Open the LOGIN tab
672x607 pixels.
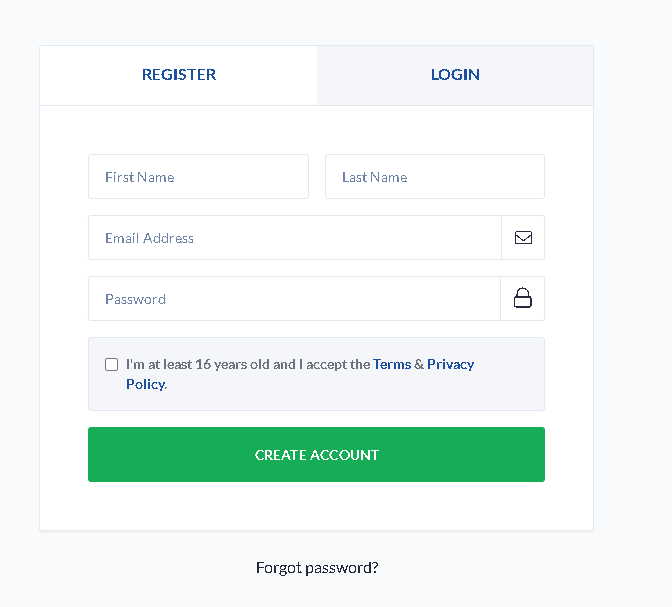click(x=455, y=75)
